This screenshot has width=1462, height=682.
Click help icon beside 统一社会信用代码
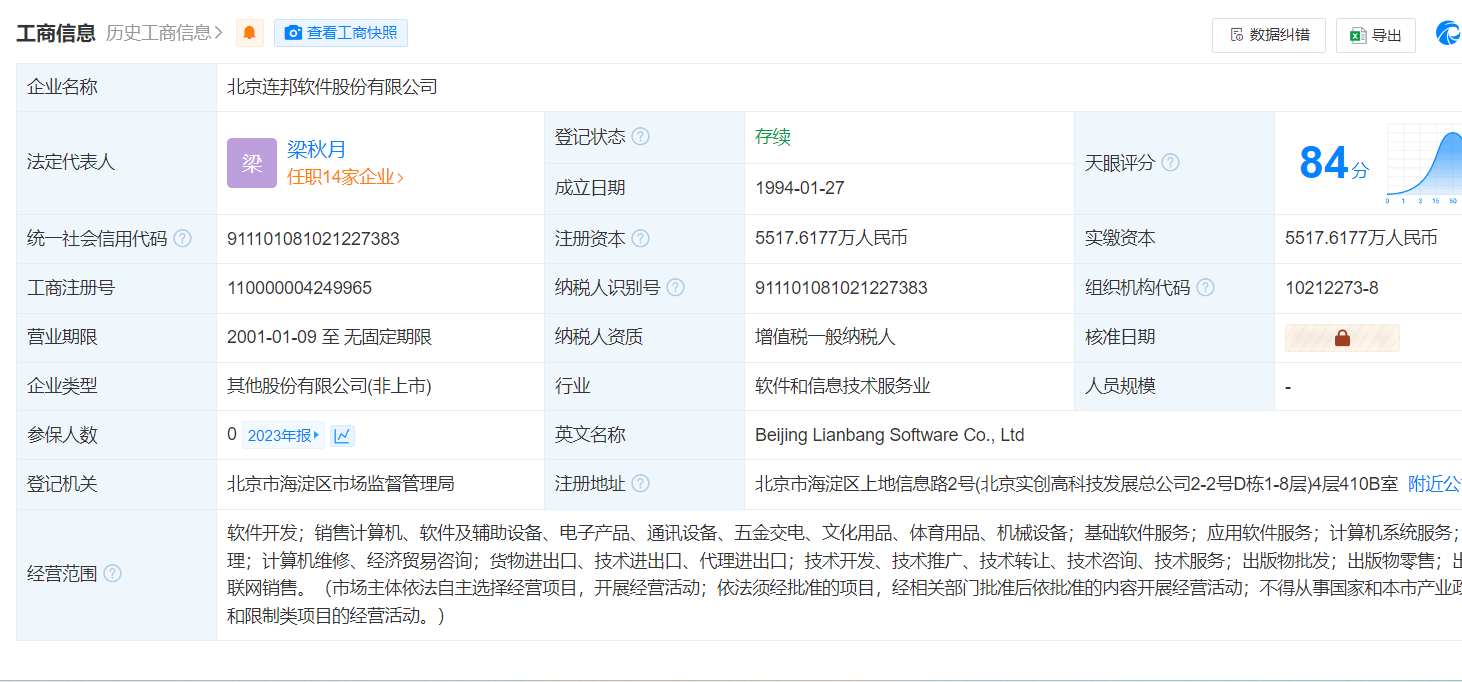coord(182,239)
